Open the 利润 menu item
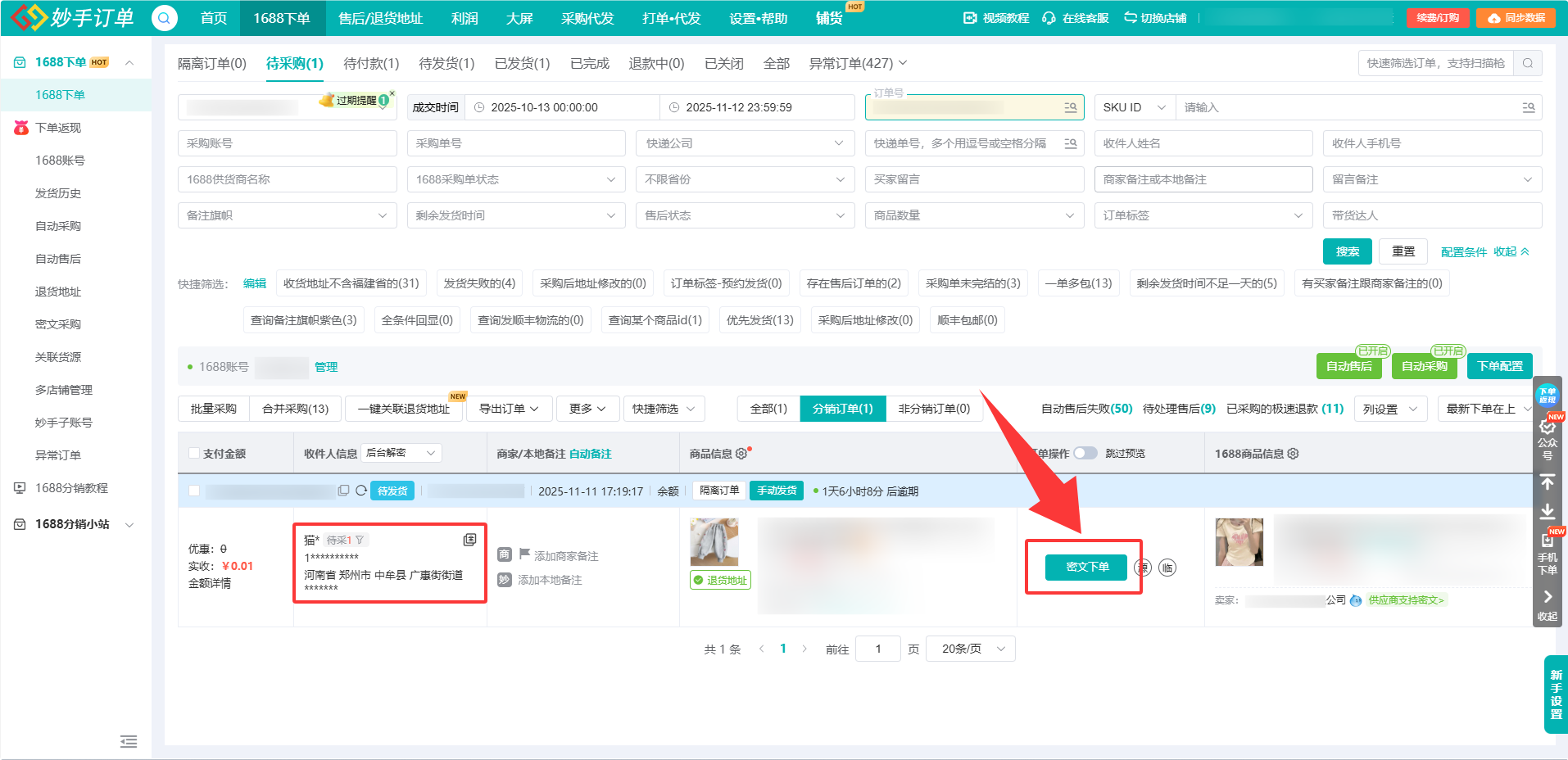The image size is (1568, 760). pos(464,17)
